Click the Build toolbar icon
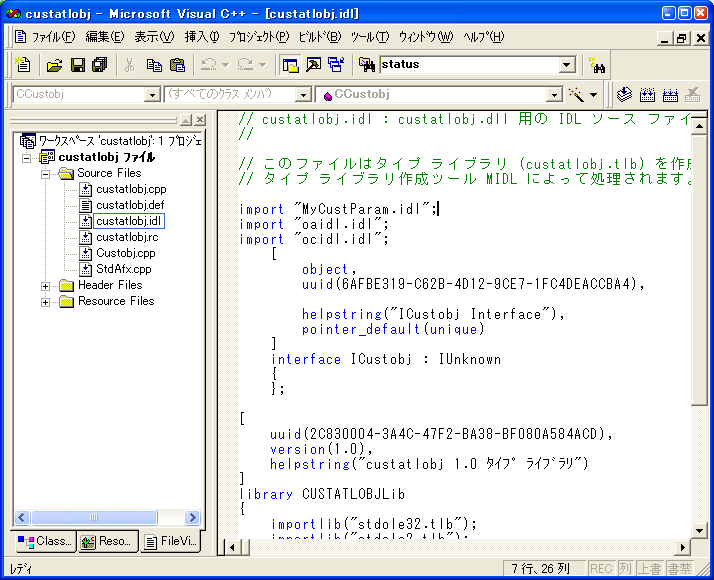 coord(647,95)
